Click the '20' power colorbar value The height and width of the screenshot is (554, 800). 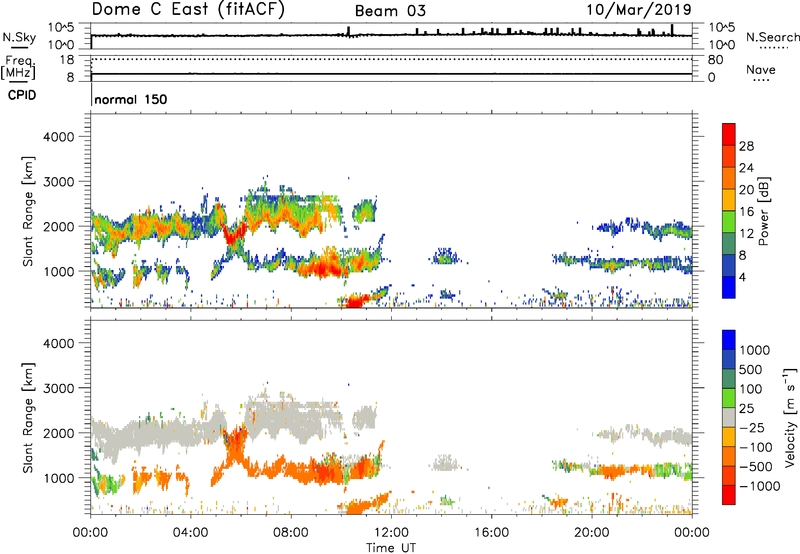coord(746,190)
